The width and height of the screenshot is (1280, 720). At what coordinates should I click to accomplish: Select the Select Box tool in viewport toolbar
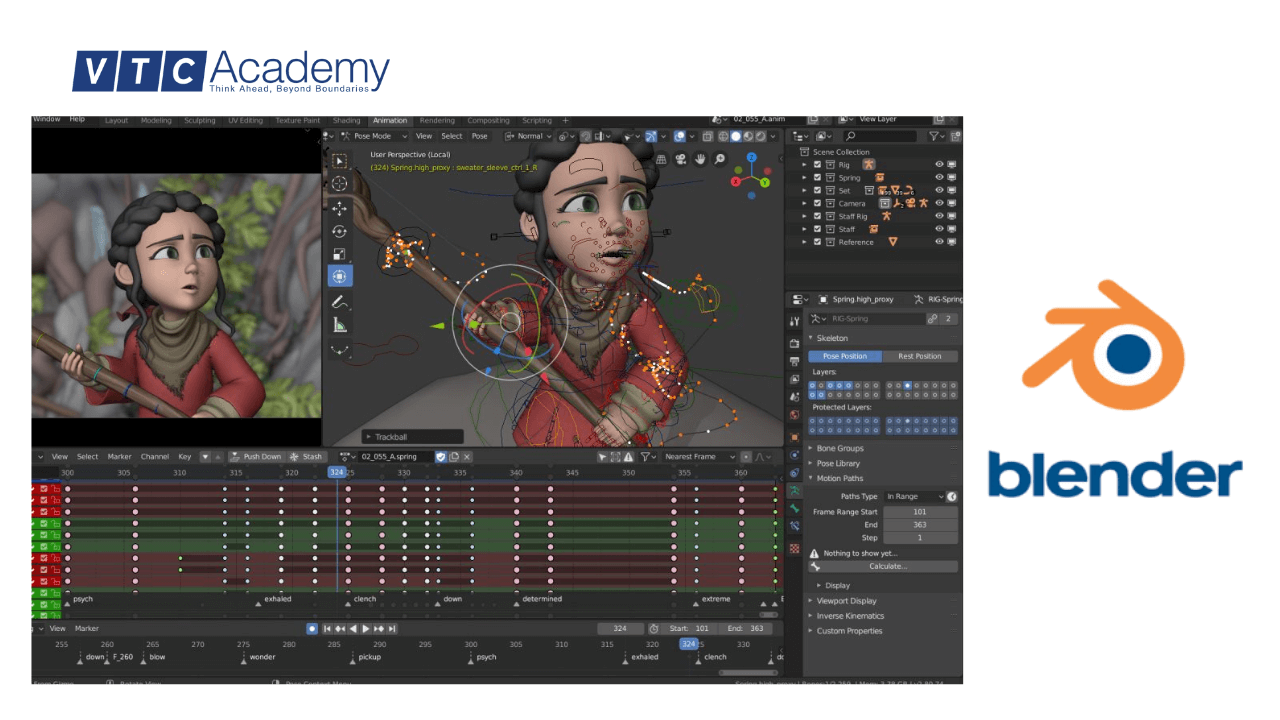click(x=340, y=161)
